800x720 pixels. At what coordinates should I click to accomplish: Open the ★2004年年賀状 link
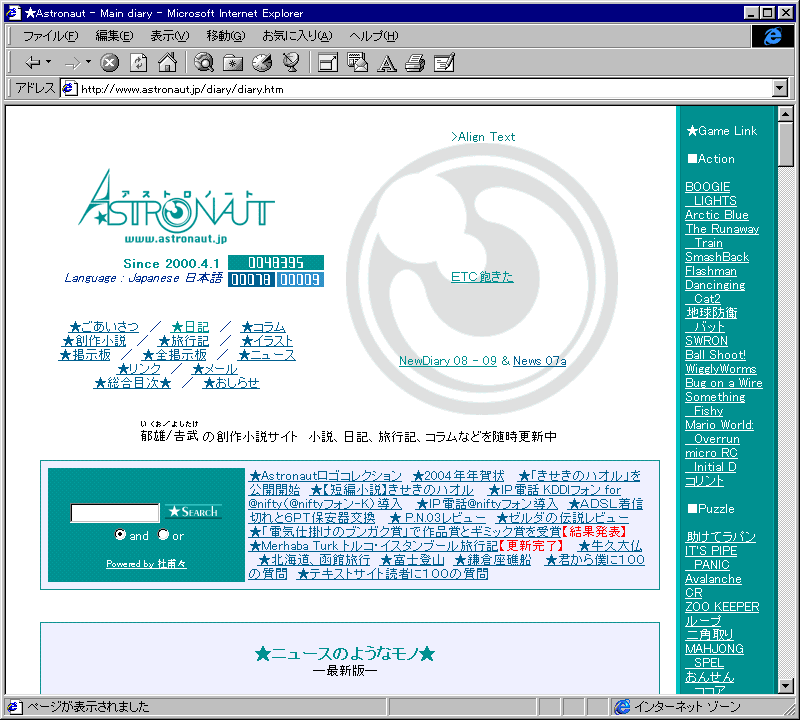point(458,476)
